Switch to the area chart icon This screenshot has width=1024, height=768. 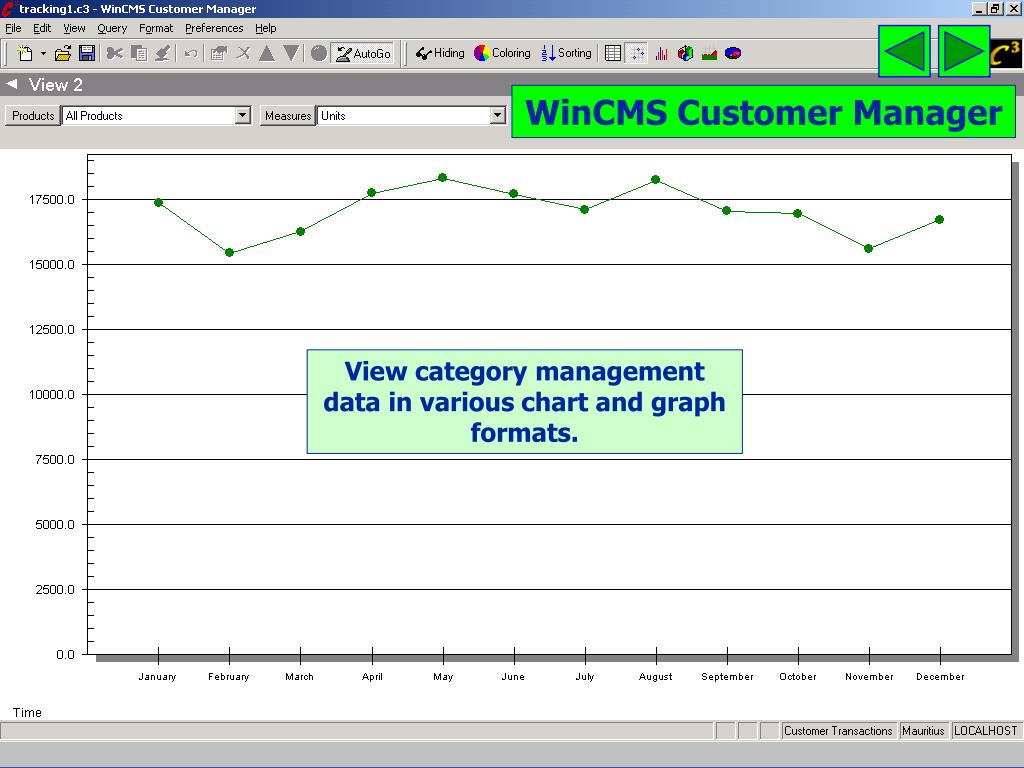[x=709, y=54]
